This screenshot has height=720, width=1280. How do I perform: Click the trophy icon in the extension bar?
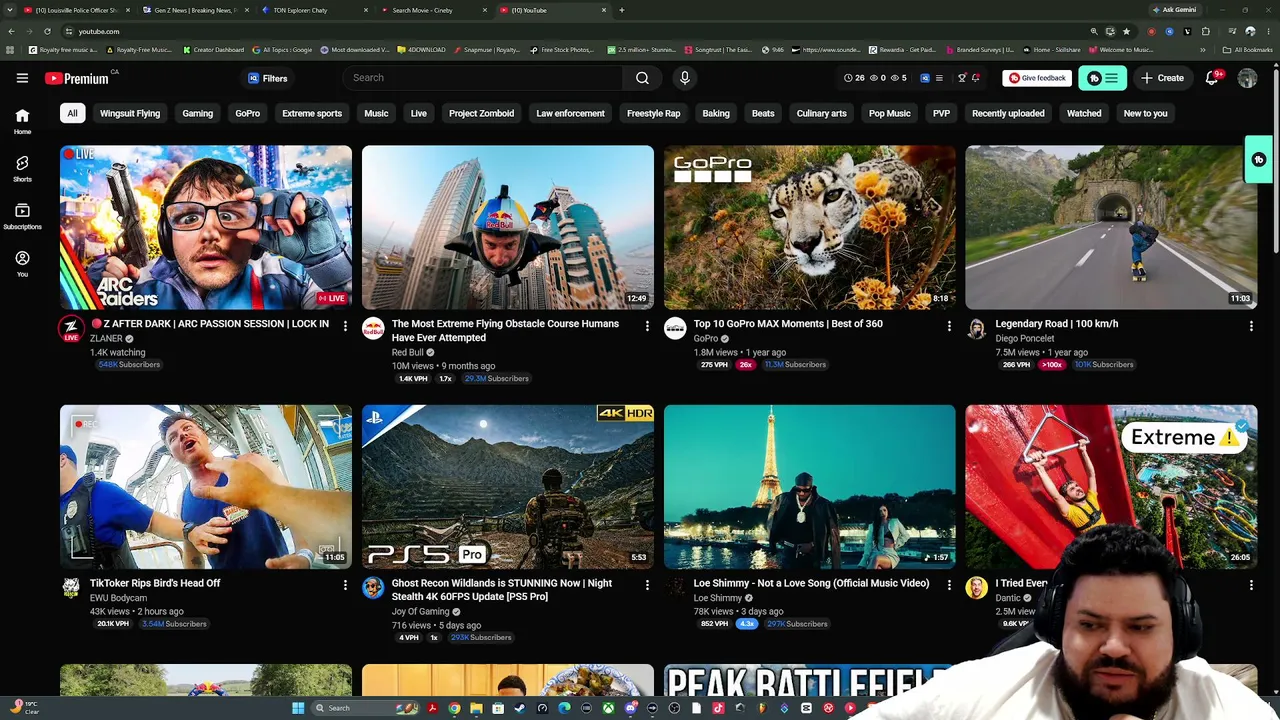(961, 78)
